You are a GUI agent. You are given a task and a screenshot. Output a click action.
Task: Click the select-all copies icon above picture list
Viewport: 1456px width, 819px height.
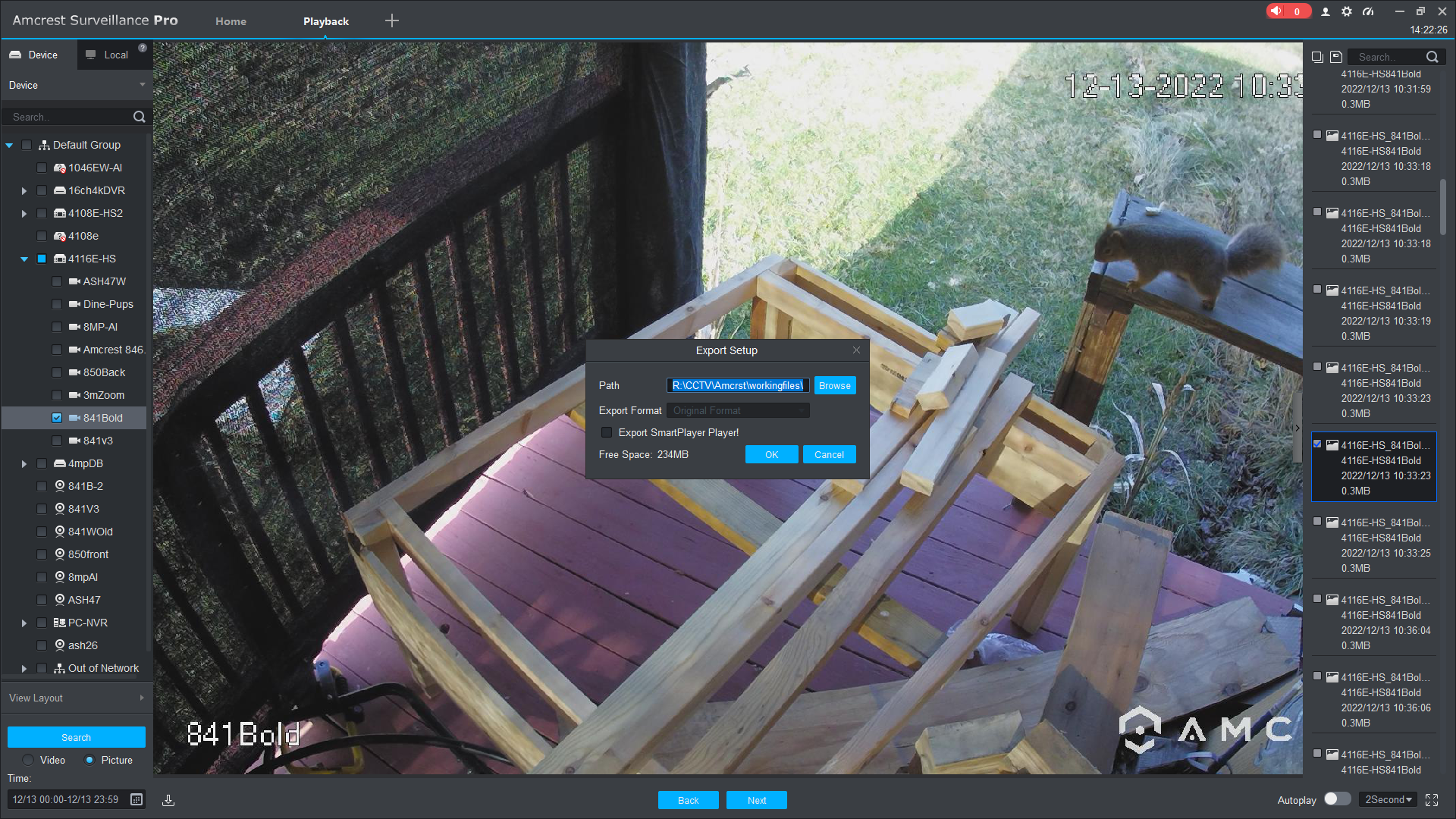(x=1318, y=57)
